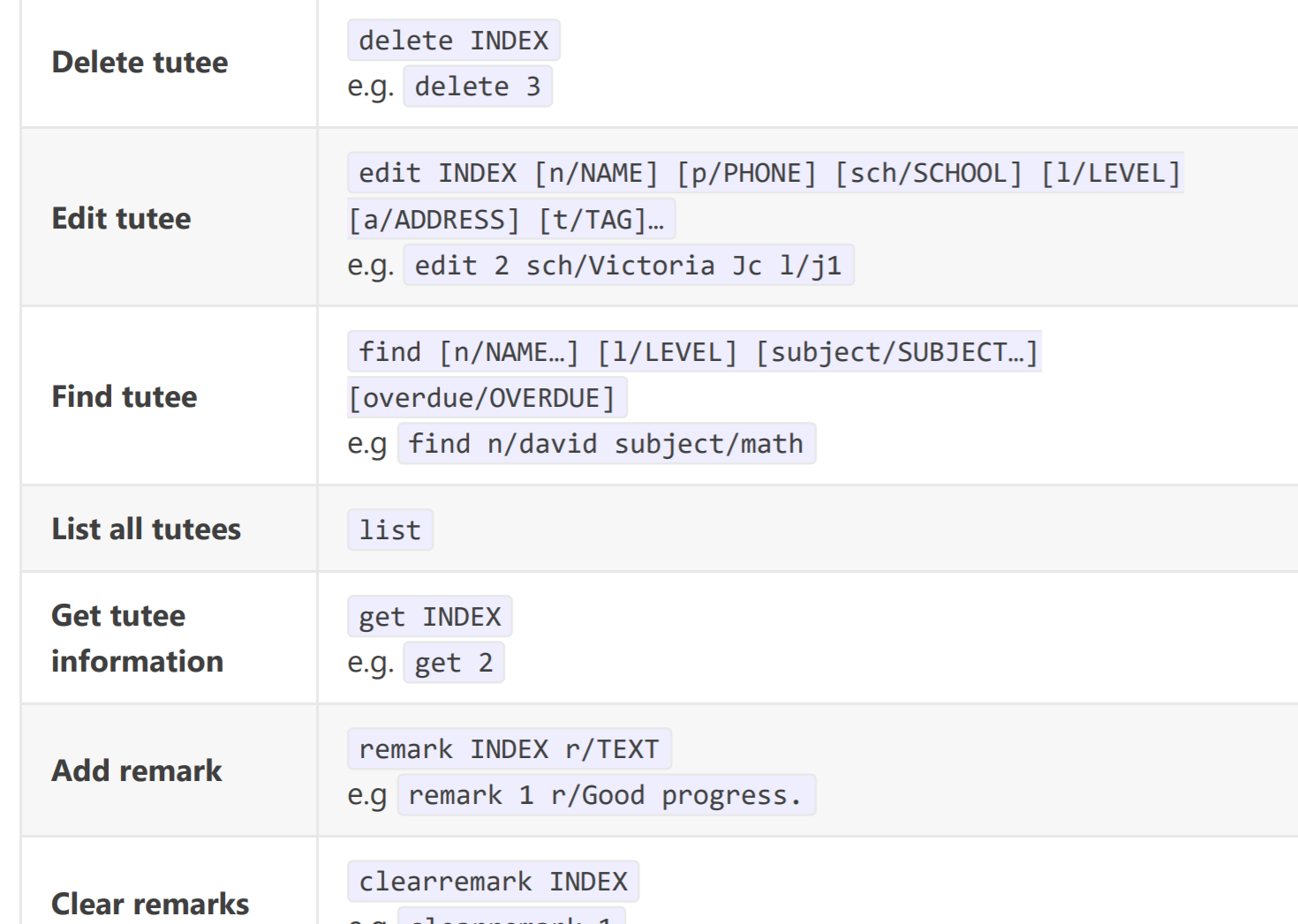Click the 'Get tutee information' row label
This screenshot has width=1298, height=924.
pos(138,638)
